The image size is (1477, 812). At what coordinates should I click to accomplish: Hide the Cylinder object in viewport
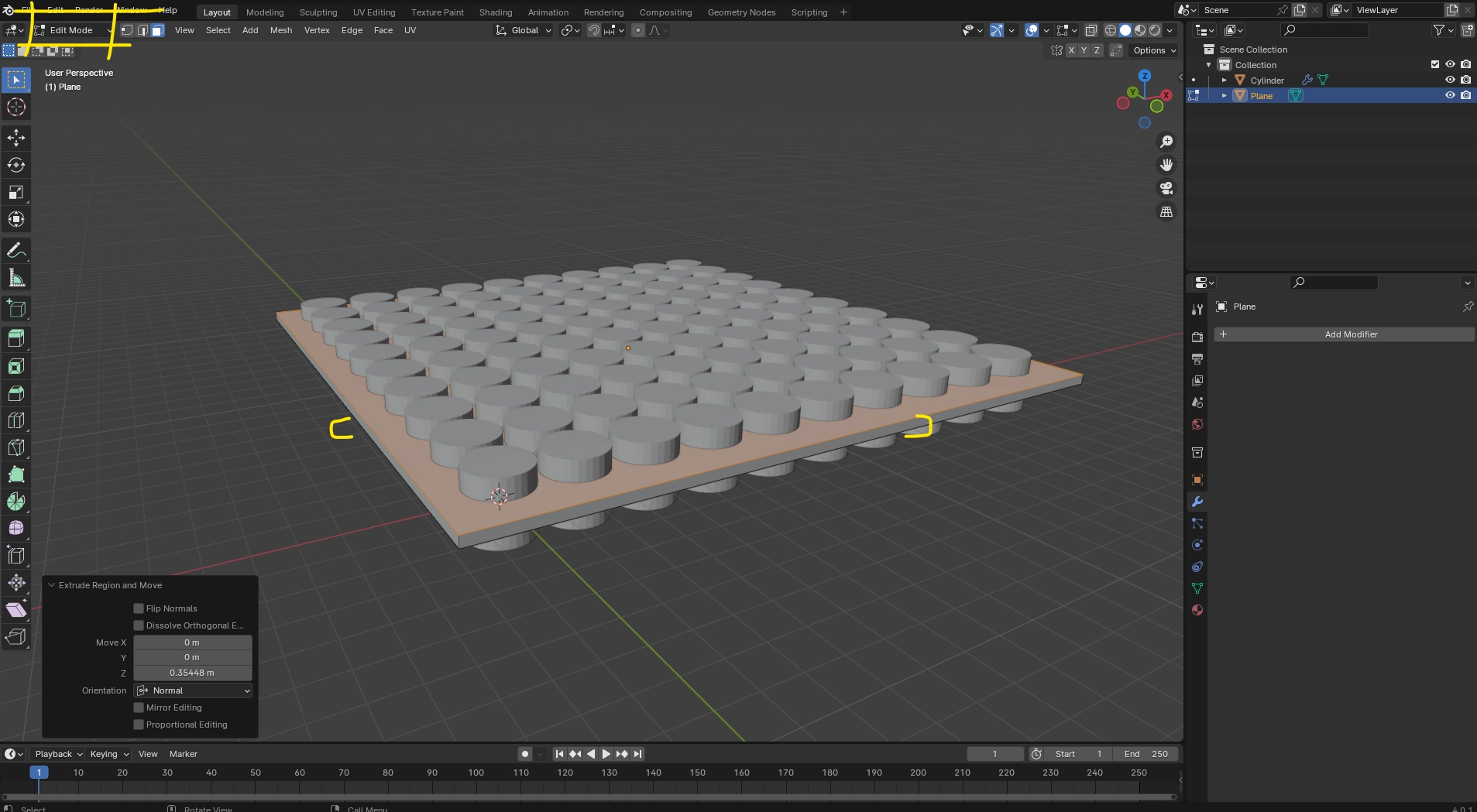coord(1449,80)
